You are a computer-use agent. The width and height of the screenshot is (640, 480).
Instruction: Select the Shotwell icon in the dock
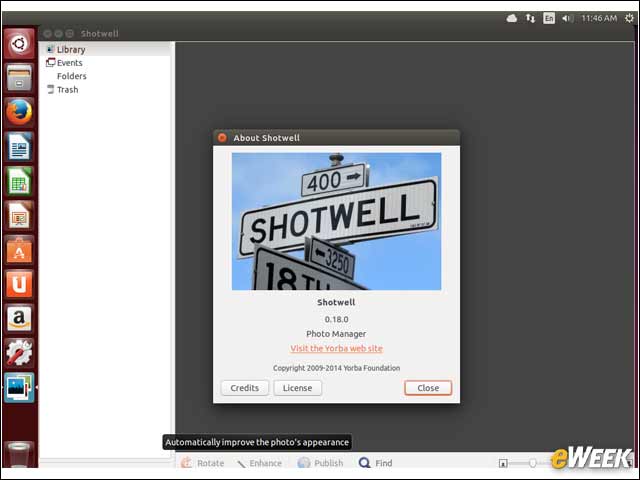pyautogui.click(x=19, y=387)
